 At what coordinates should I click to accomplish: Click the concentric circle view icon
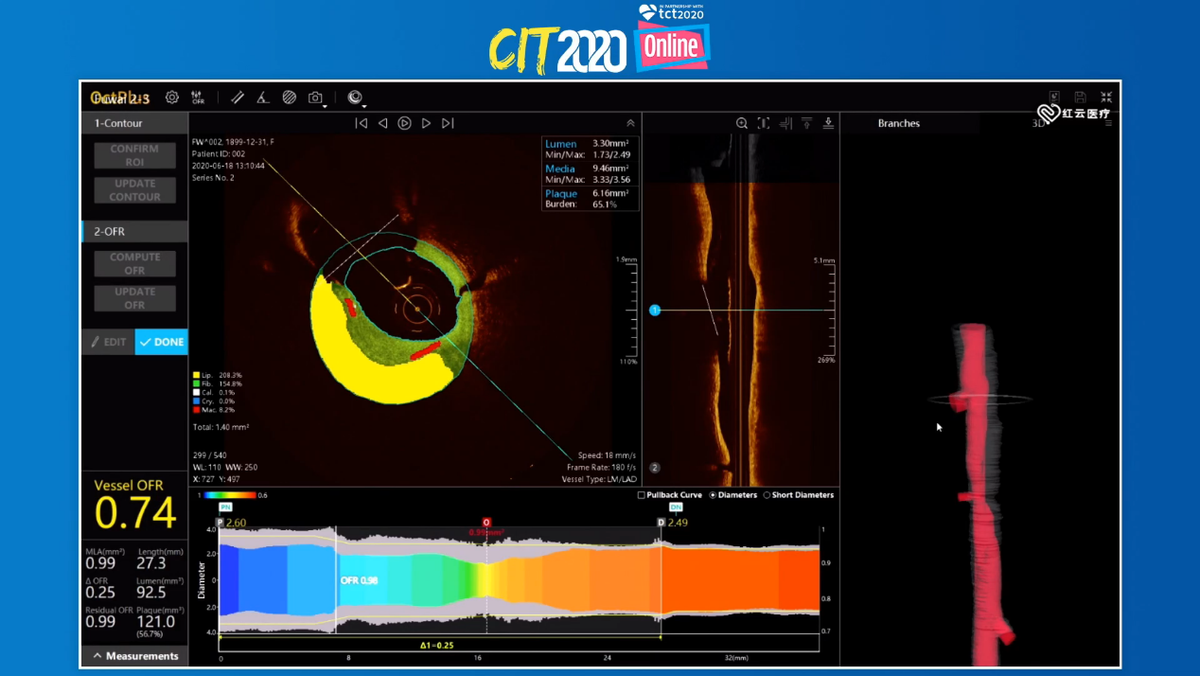(x=354, y=97)
